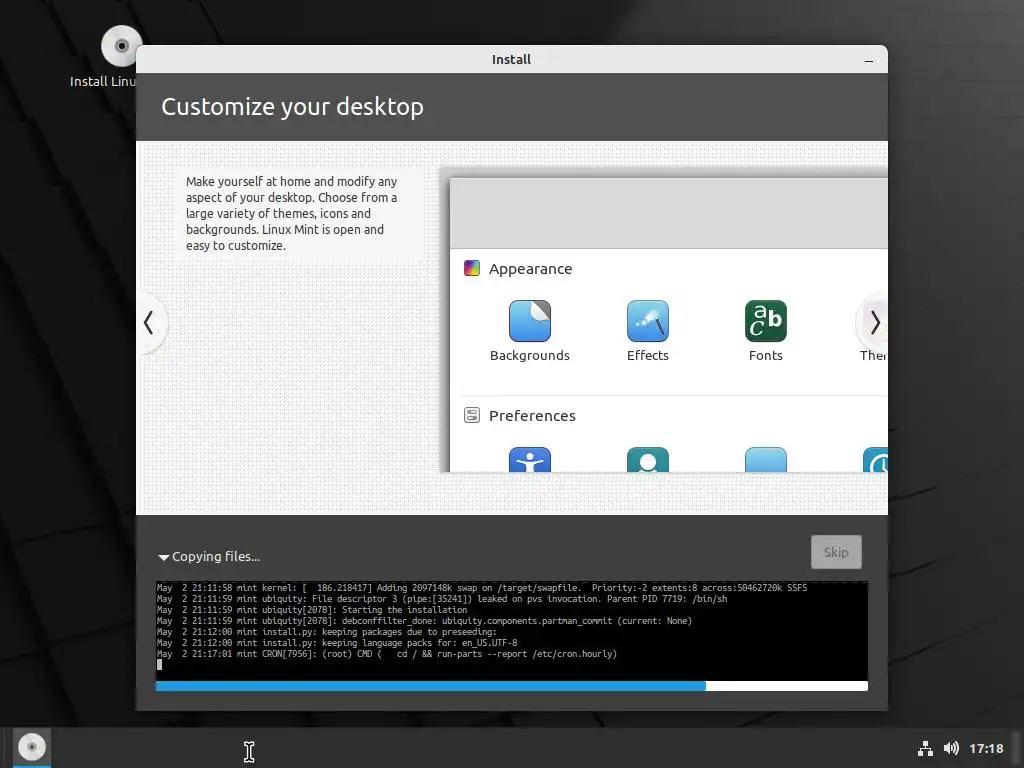This screenshot has height=768, width=1024.
Task: Click the log line mentioning en_US.UTF-8
Action: click(337, 643)
